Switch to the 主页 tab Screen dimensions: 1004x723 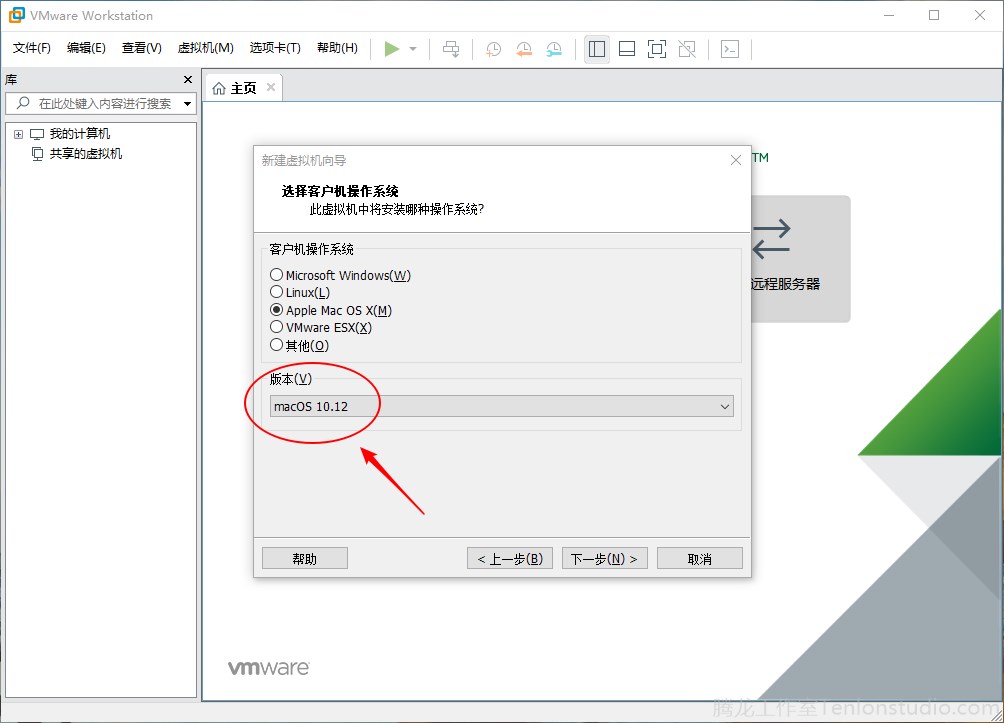(x=243, y=88)
